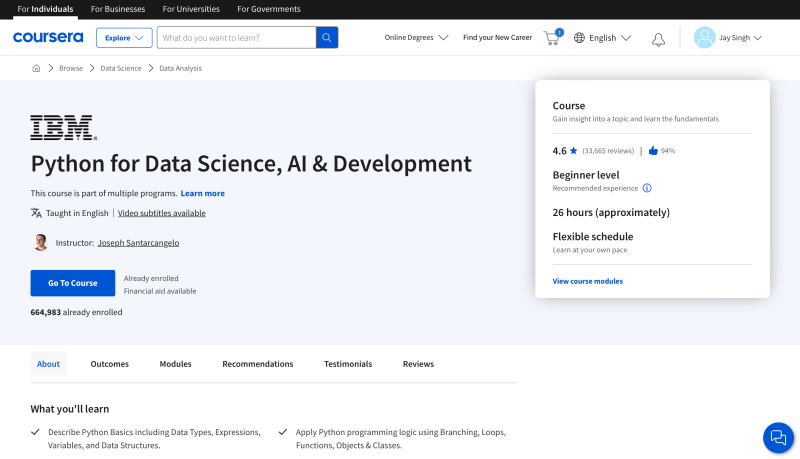800x459 pixels.
Task: Select the Outcomes tab
Action: coord(110,364)
